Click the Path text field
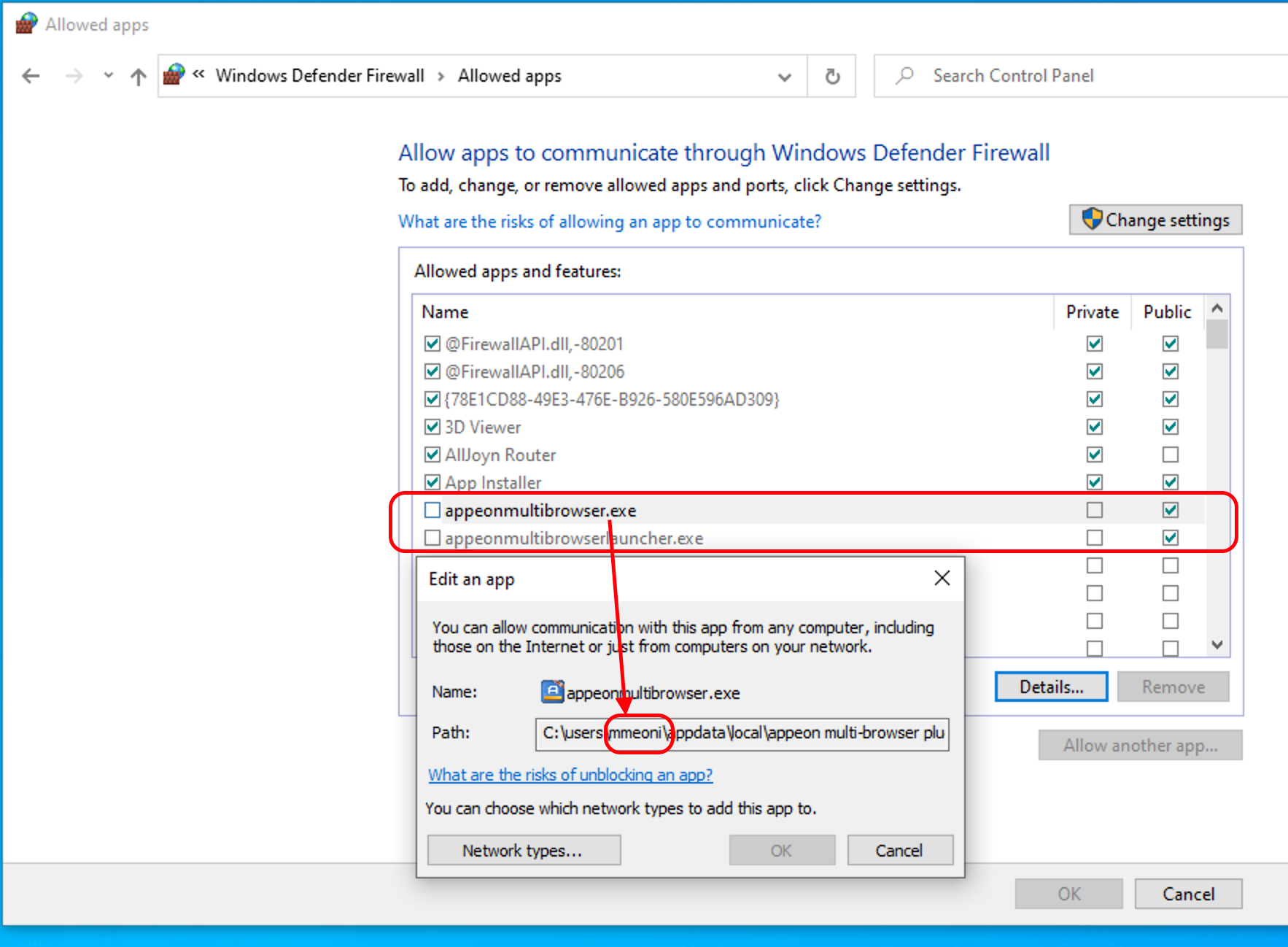 (x=742, y=733)
